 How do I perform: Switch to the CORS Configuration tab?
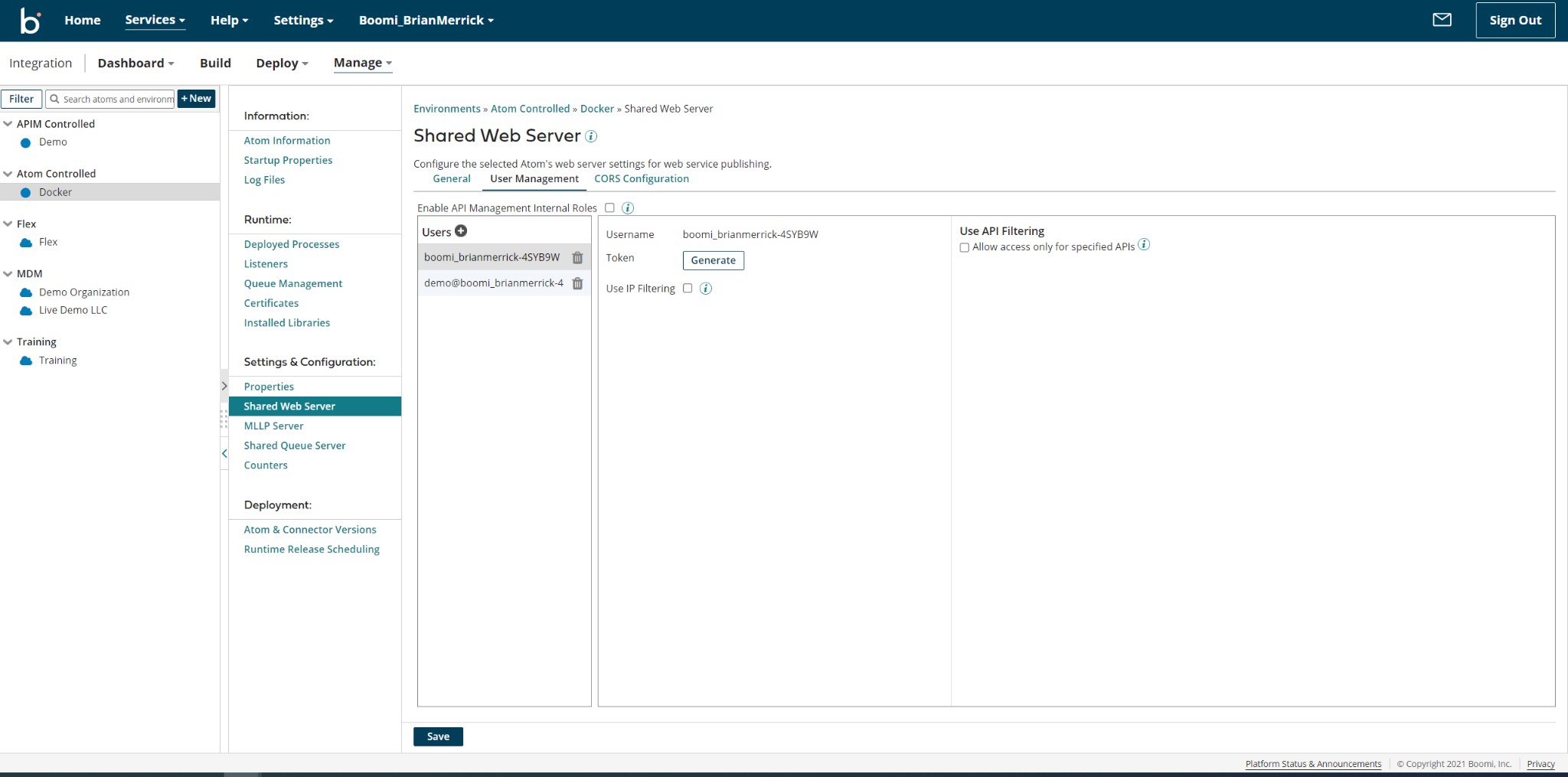click(x=641, y=178)
